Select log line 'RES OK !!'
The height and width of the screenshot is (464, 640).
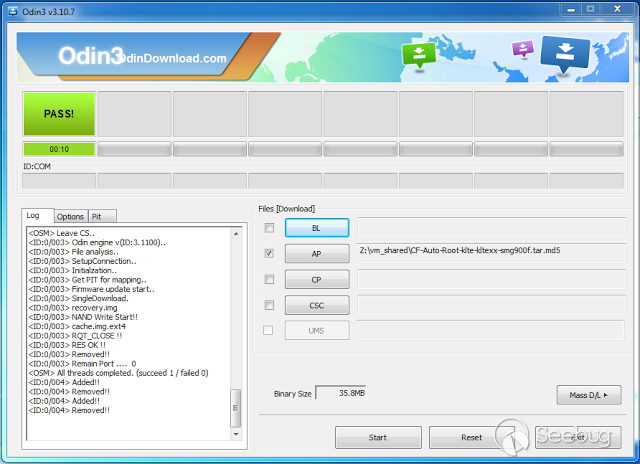[67, 345]
